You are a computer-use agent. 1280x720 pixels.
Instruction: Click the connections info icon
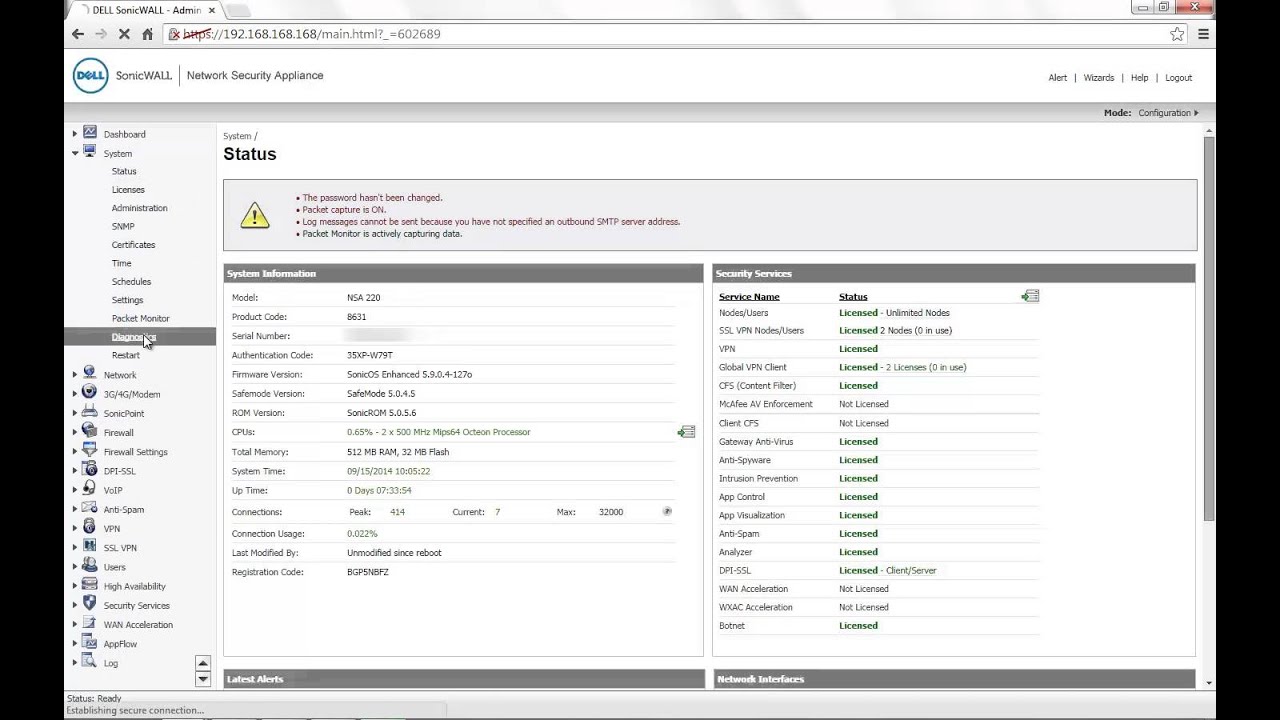click(x=667, y=511)
